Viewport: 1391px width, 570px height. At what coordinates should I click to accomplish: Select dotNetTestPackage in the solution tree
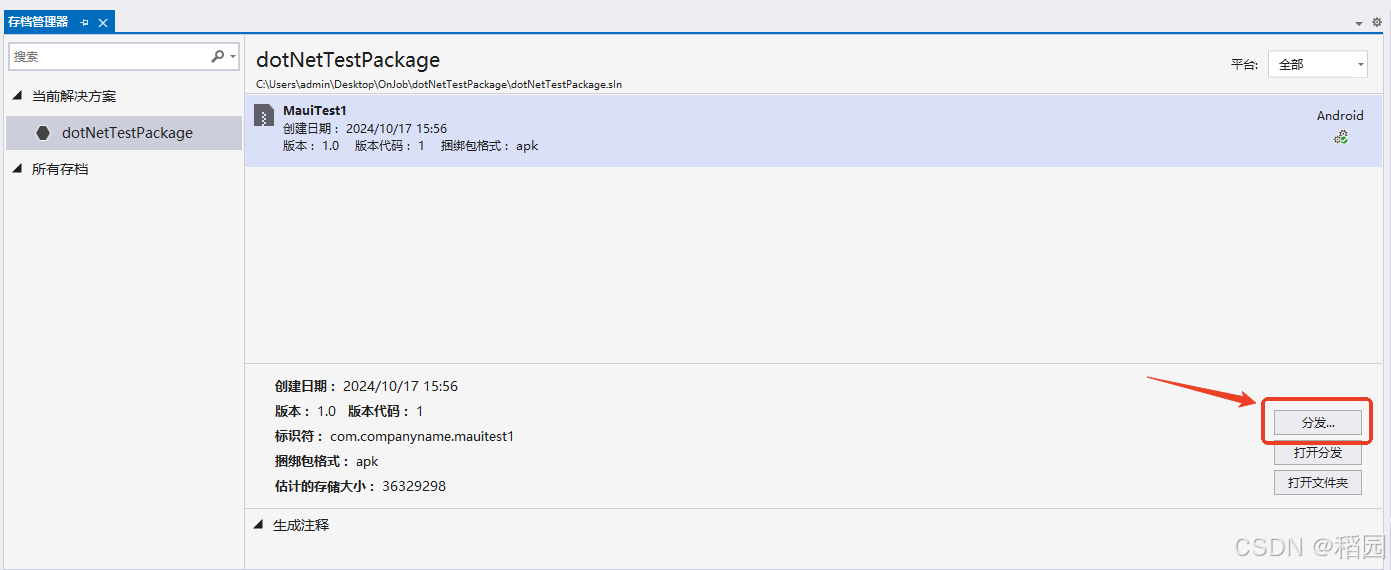coord(124,132)
